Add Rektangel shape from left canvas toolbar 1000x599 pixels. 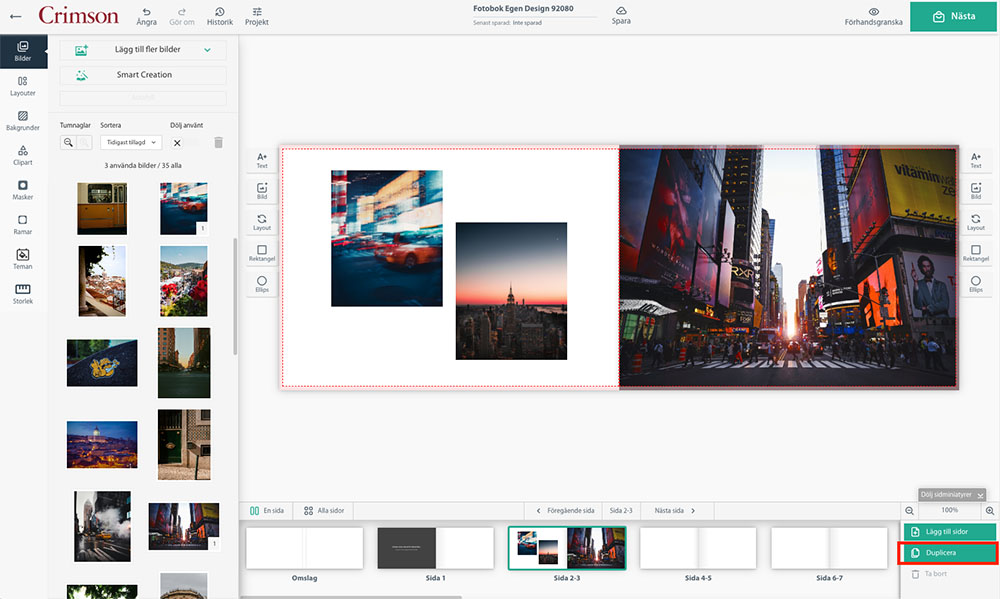coord(262,253)
